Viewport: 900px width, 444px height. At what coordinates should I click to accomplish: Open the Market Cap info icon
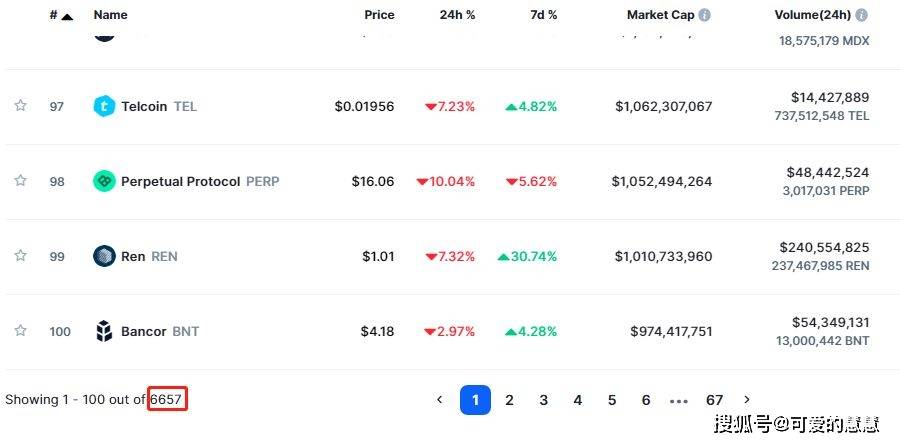pos(704,15)
